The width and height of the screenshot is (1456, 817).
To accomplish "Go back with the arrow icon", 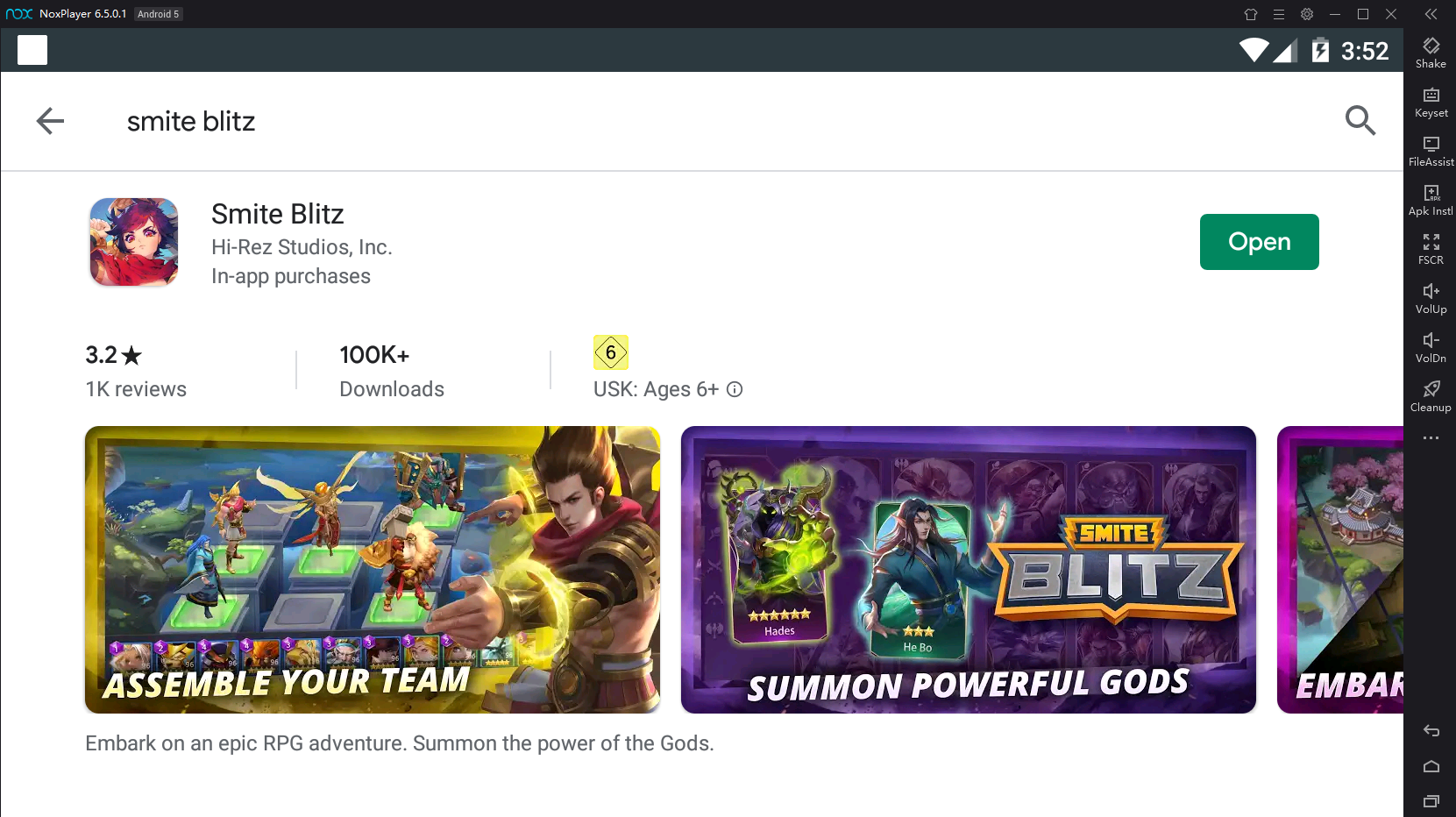I will 50,121.
